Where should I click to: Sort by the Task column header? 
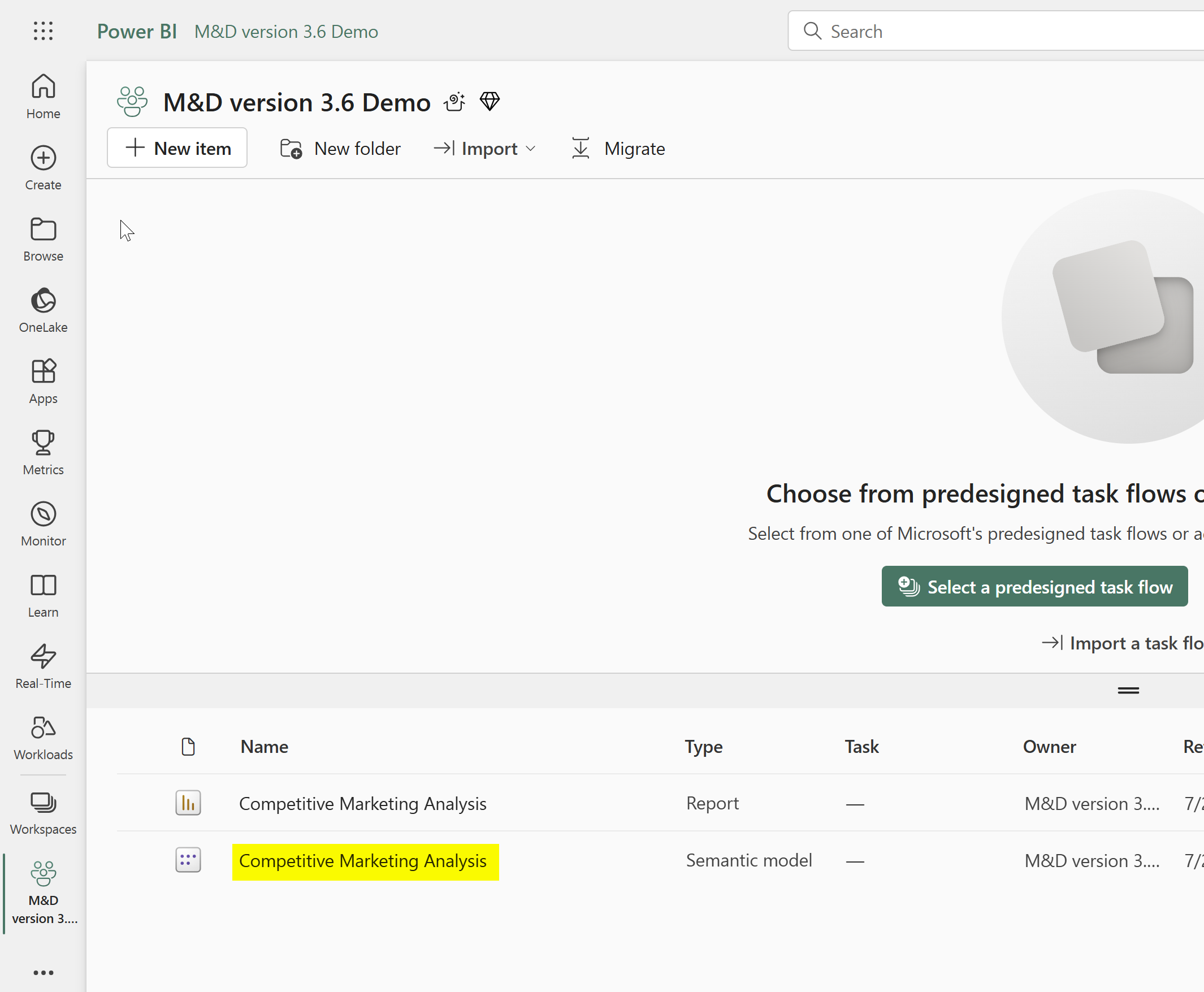tap(861, 746)
